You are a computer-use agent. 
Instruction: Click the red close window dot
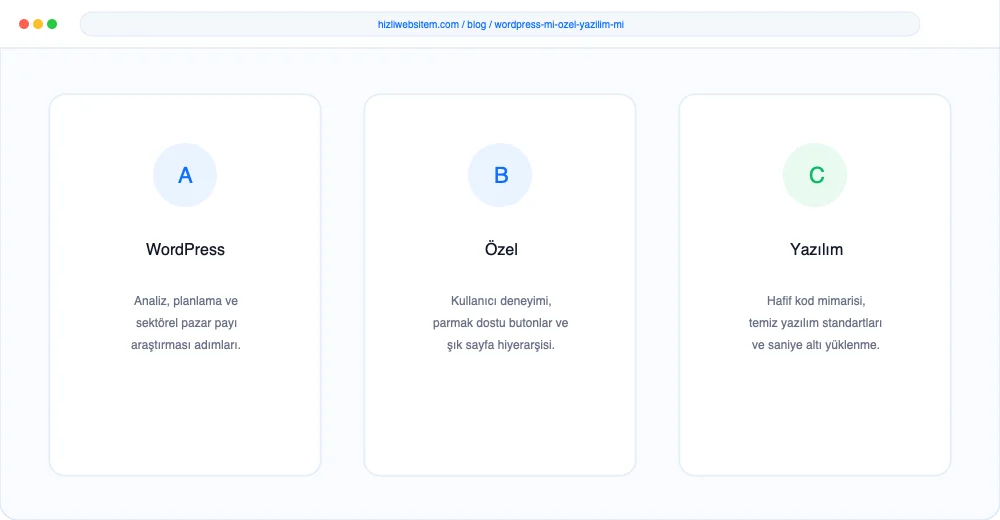[x=24, y=24]
